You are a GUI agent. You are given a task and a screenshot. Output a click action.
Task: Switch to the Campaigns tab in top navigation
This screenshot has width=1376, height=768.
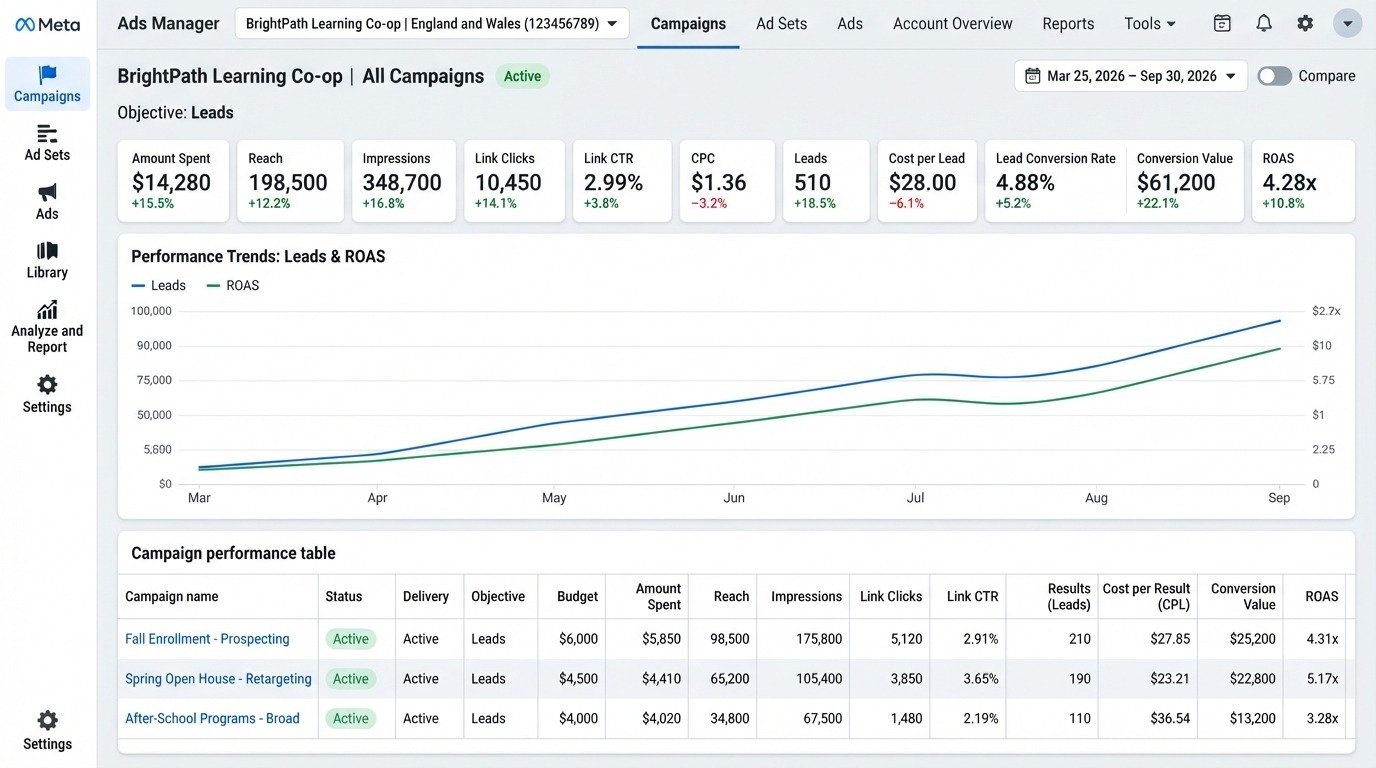688,23
